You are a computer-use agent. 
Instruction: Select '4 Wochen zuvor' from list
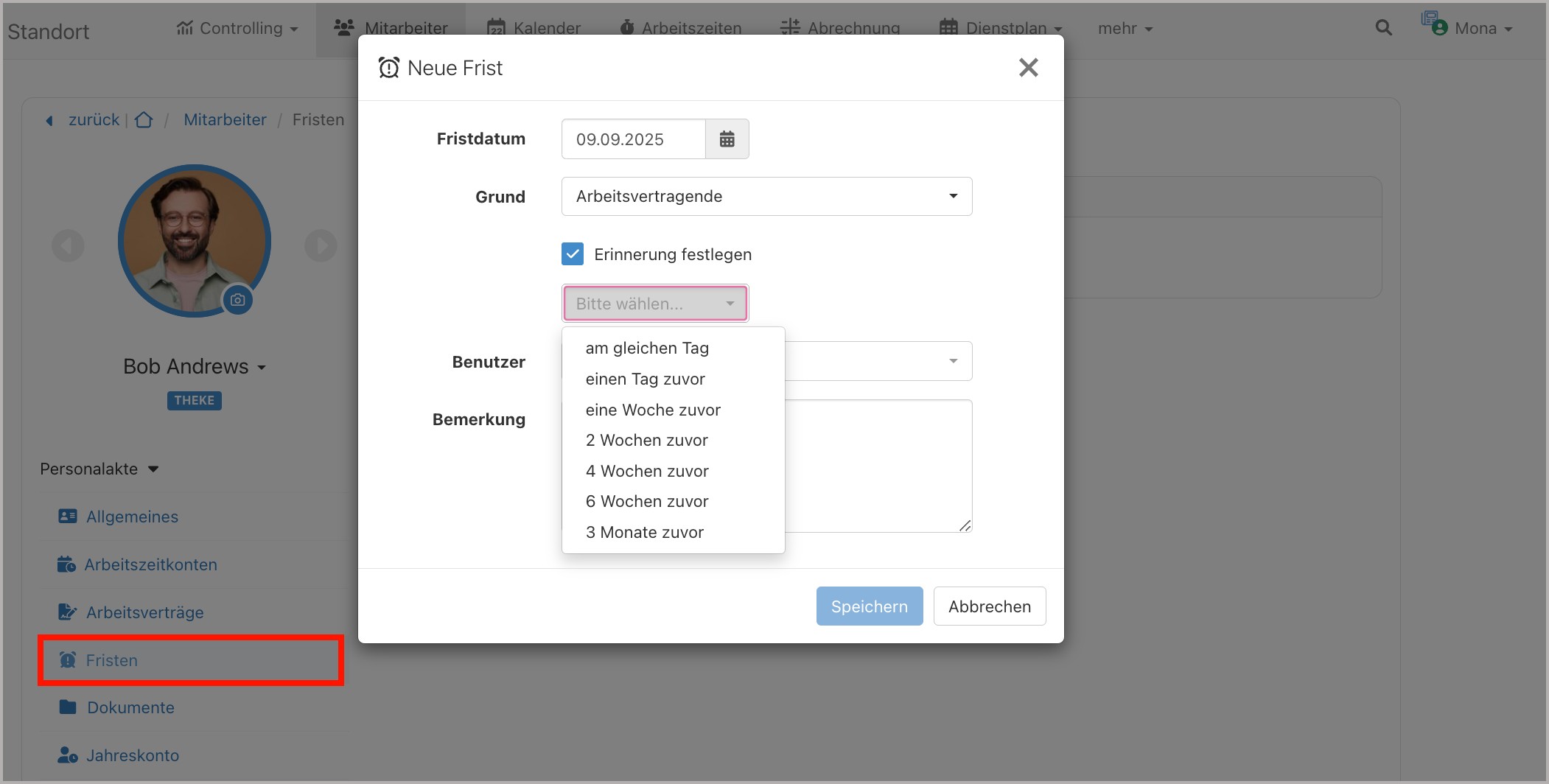coord(647,471)
